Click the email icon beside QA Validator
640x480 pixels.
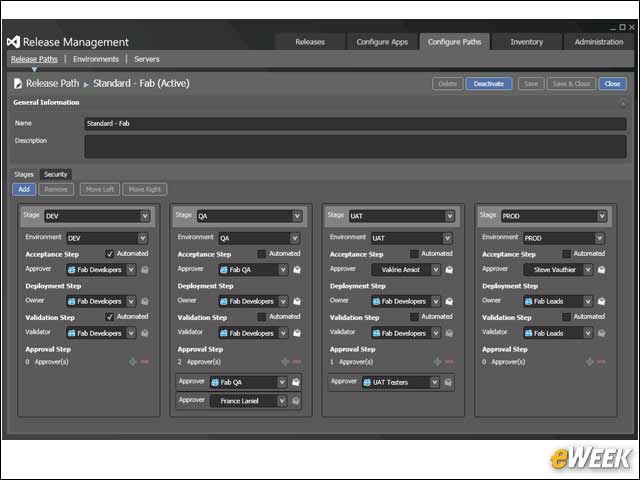coord(297,333)
